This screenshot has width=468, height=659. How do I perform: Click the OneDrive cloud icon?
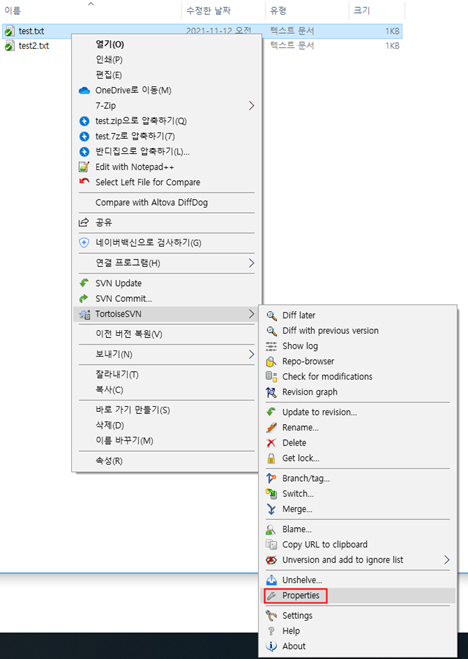(x=84, y=90)
